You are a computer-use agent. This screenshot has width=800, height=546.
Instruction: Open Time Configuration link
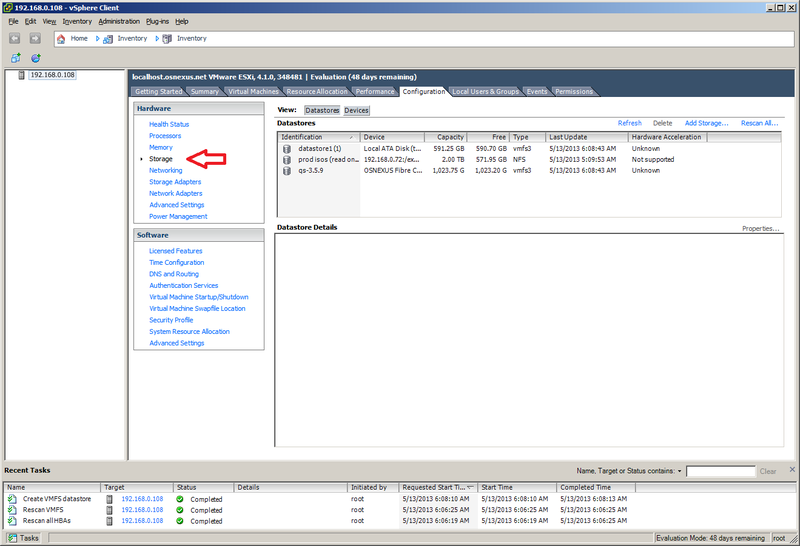point(177,262)
